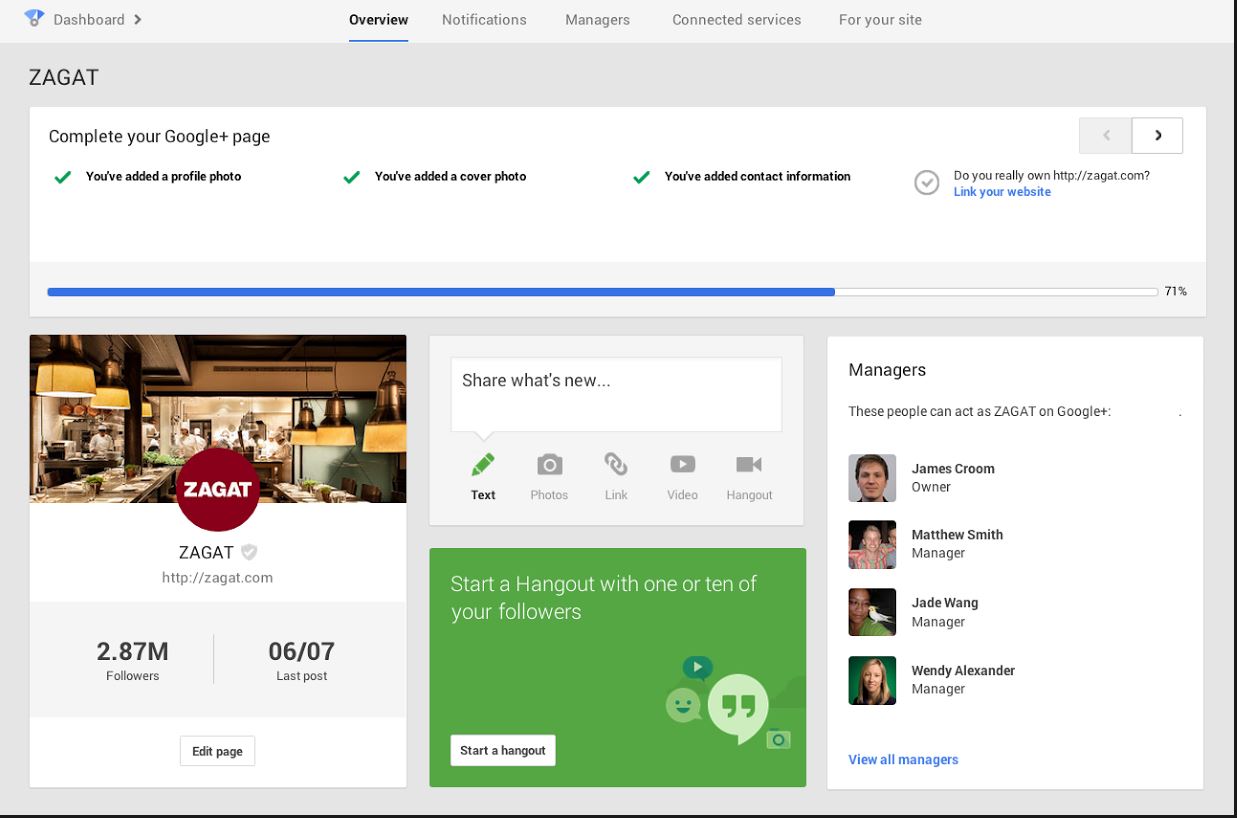
Task: Click into the Share what's new box
Action: click(x=616, y=394)
